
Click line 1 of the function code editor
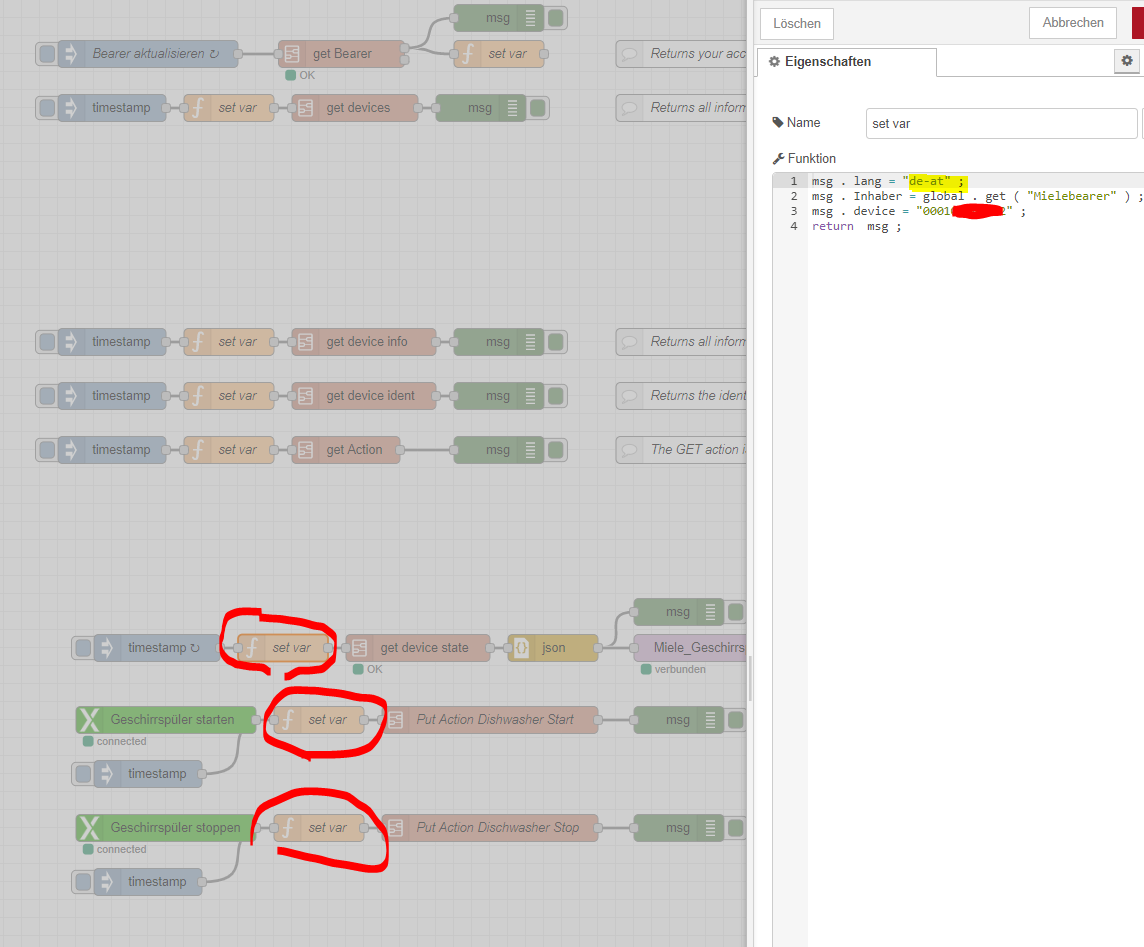point(975,181)
